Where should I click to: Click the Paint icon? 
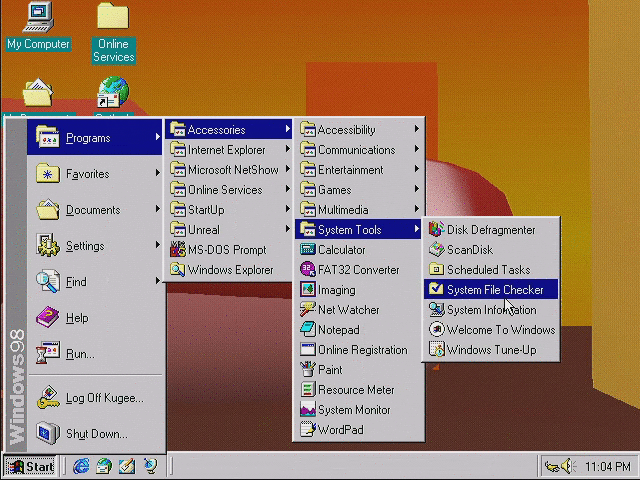point(307,369)
